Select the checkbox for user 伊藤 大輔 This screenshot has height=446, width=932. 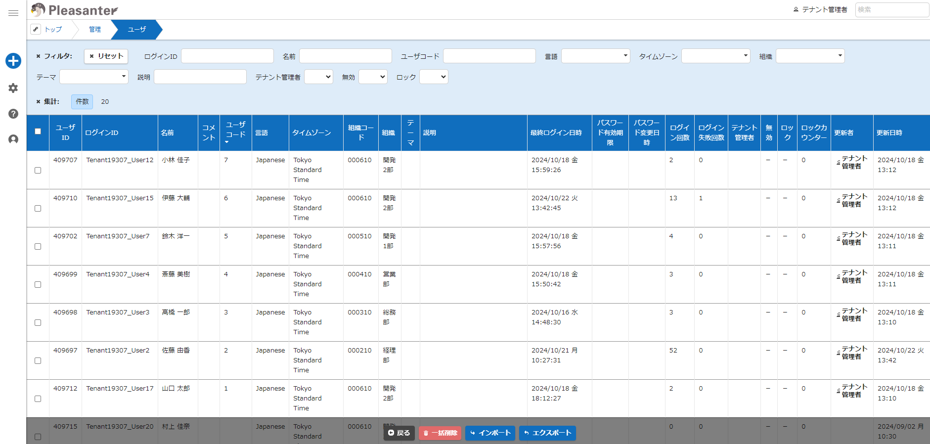coord(38,208)
